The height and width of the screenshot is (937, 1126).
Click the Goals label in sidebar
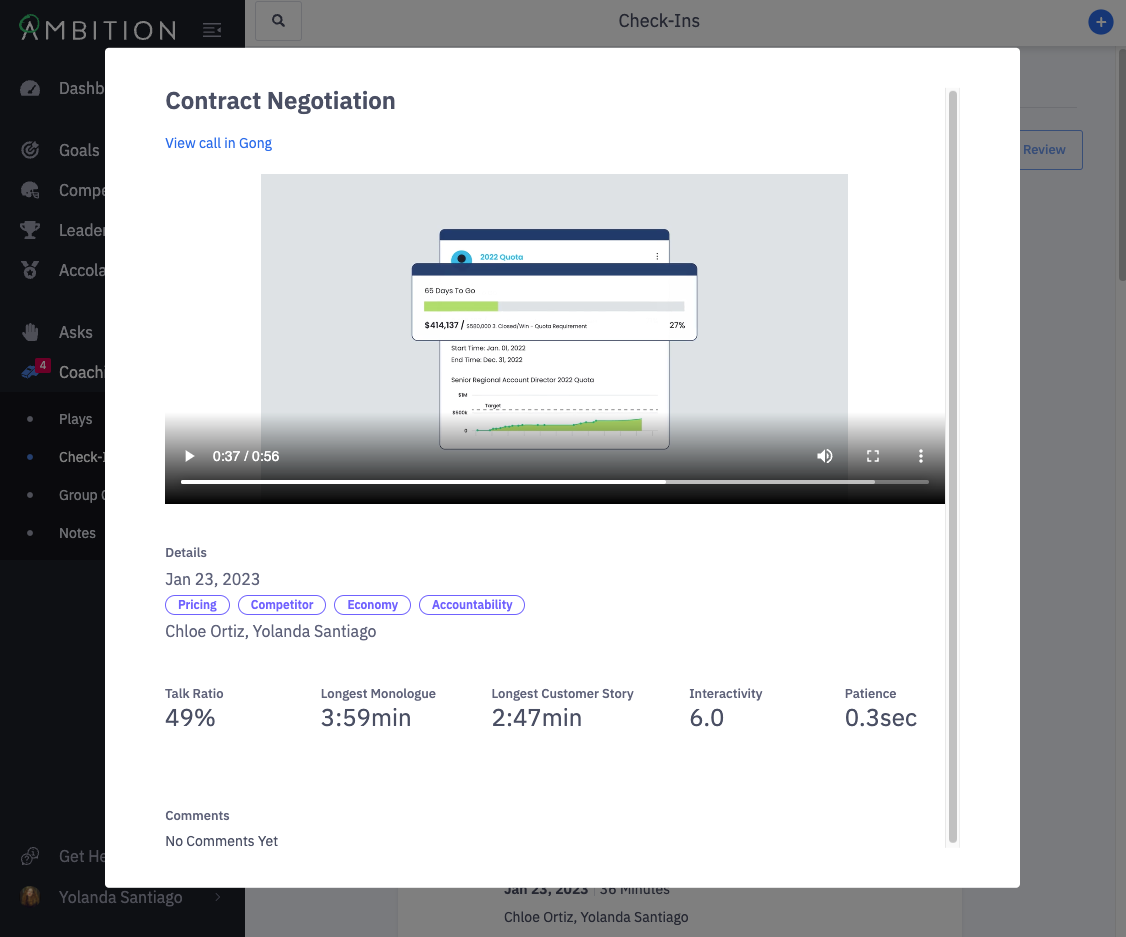click(x=79, y=150)
